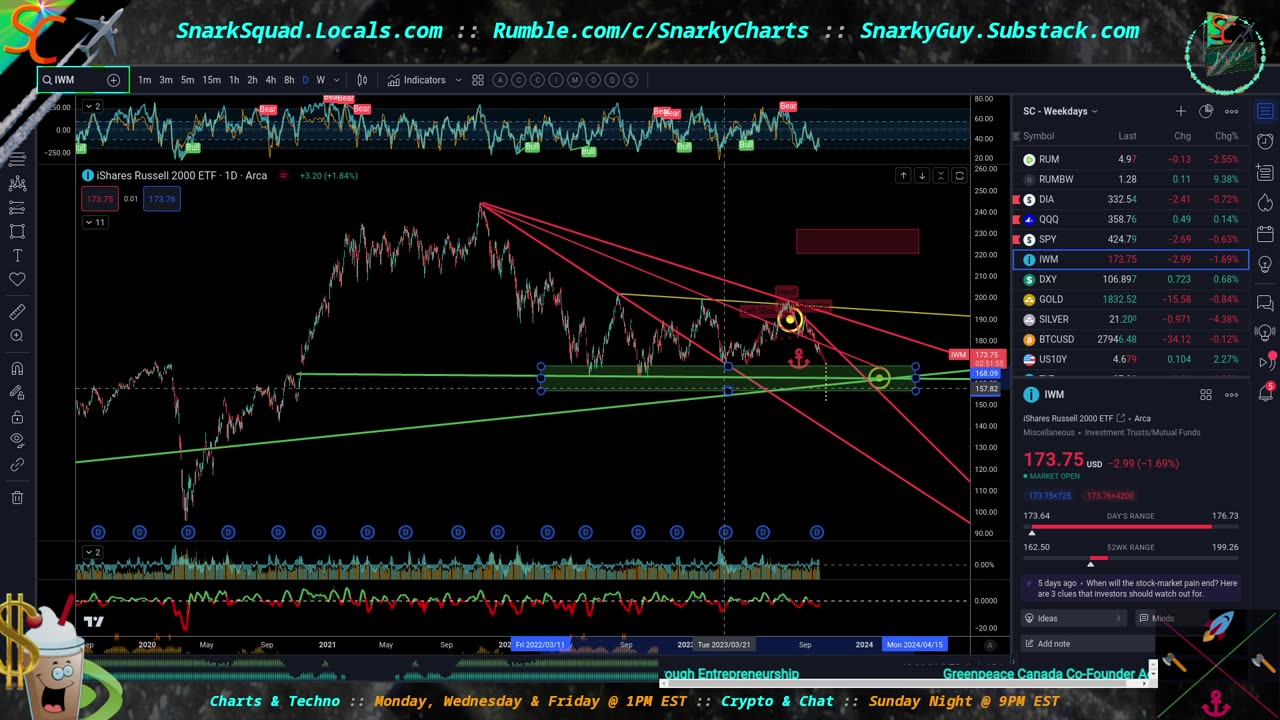Open the Indicators dropdown arrow
The image size is (1280, 720).
pyautogui.click(x=458, y=80)
